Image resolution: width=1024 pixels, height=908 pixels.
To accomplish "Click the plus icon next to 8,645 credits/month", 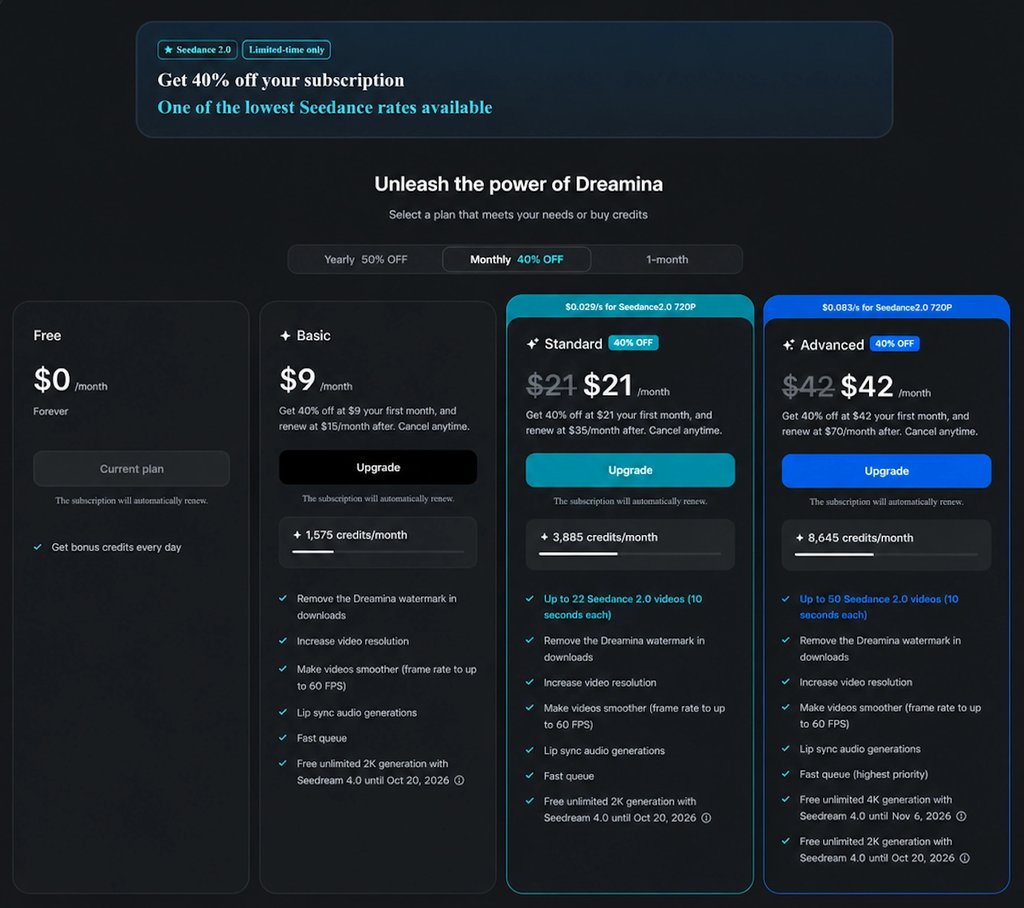I will tap(799, 538).
